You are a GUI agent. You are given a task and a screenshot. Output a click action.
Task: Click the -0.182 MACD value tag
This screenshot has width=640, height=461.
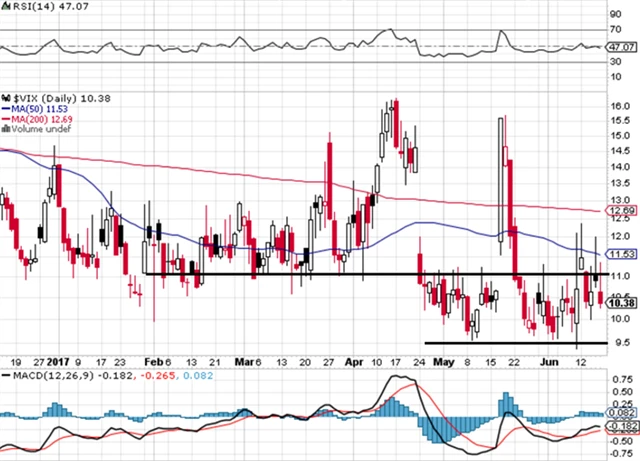point(622,426)
